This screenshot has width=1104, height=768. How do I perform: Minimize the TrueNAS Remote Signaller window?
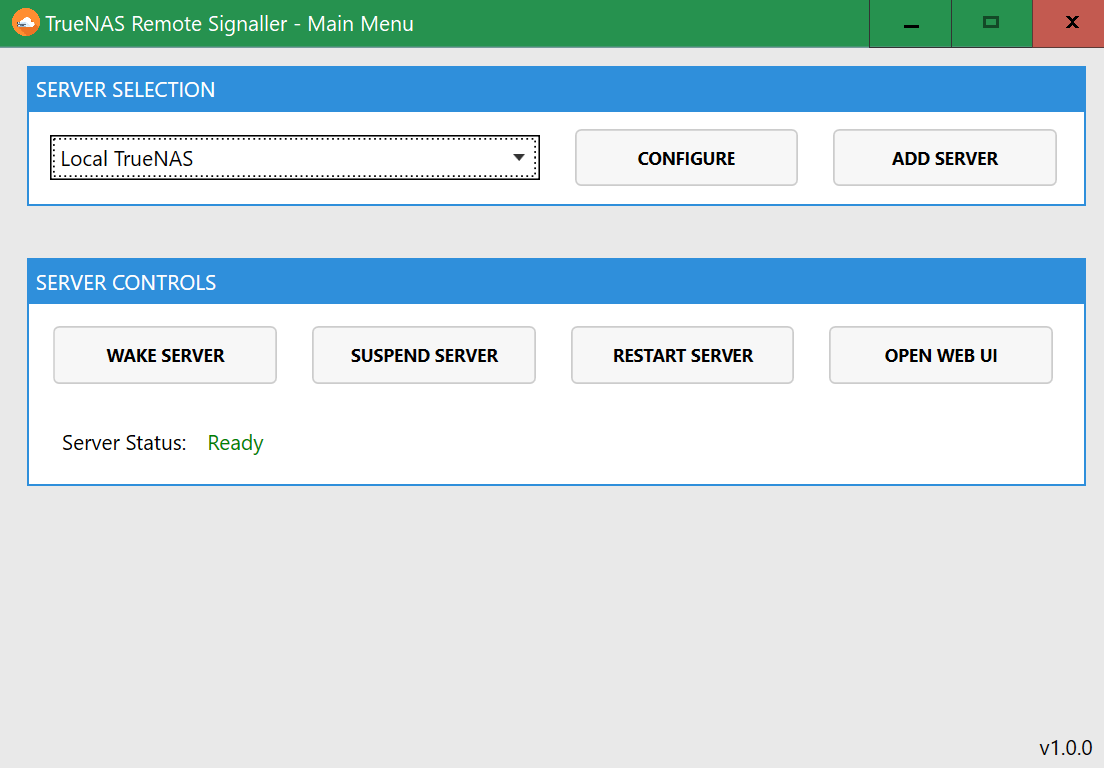tap(910, 24)
